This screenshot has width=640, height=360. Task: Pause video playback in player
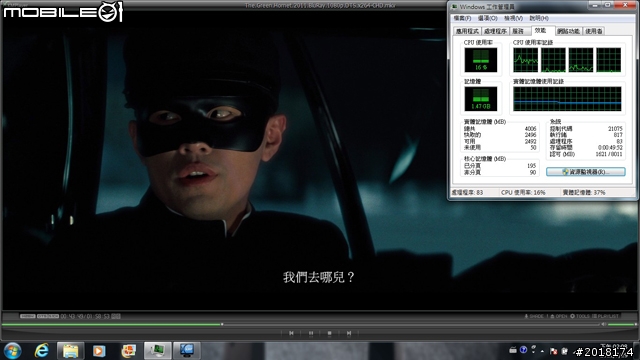coord(311,333)
